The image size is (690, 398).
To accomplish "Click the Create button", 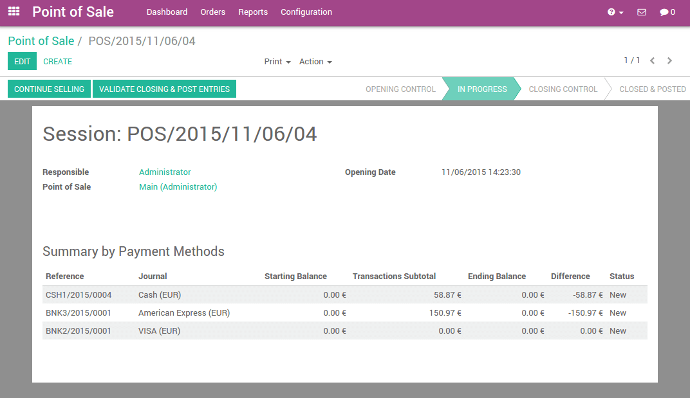I will (x=58, y=61).
